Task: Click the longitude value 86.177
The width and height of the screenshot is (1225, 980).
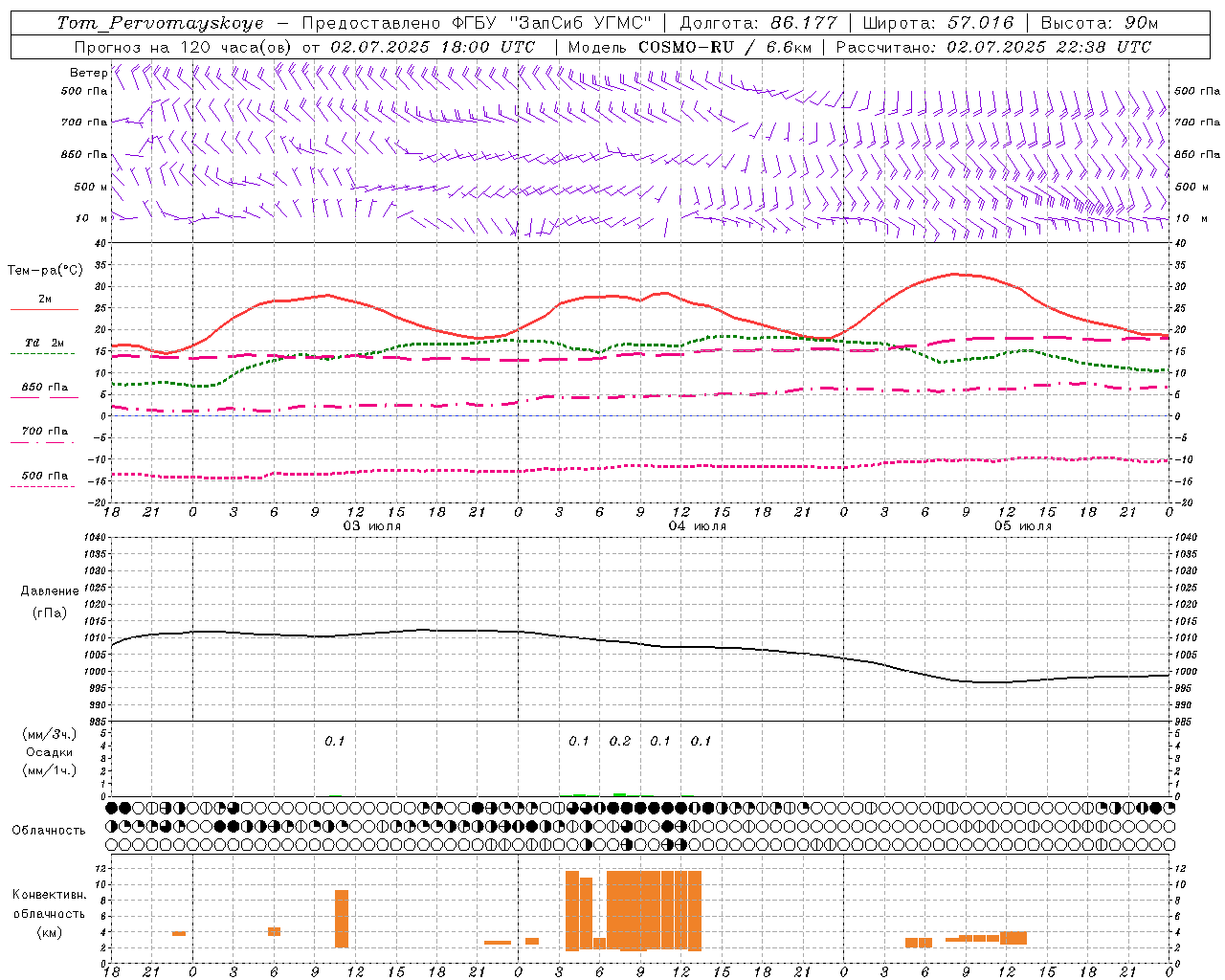Action: pyautogui.click(x=804, y=23)
